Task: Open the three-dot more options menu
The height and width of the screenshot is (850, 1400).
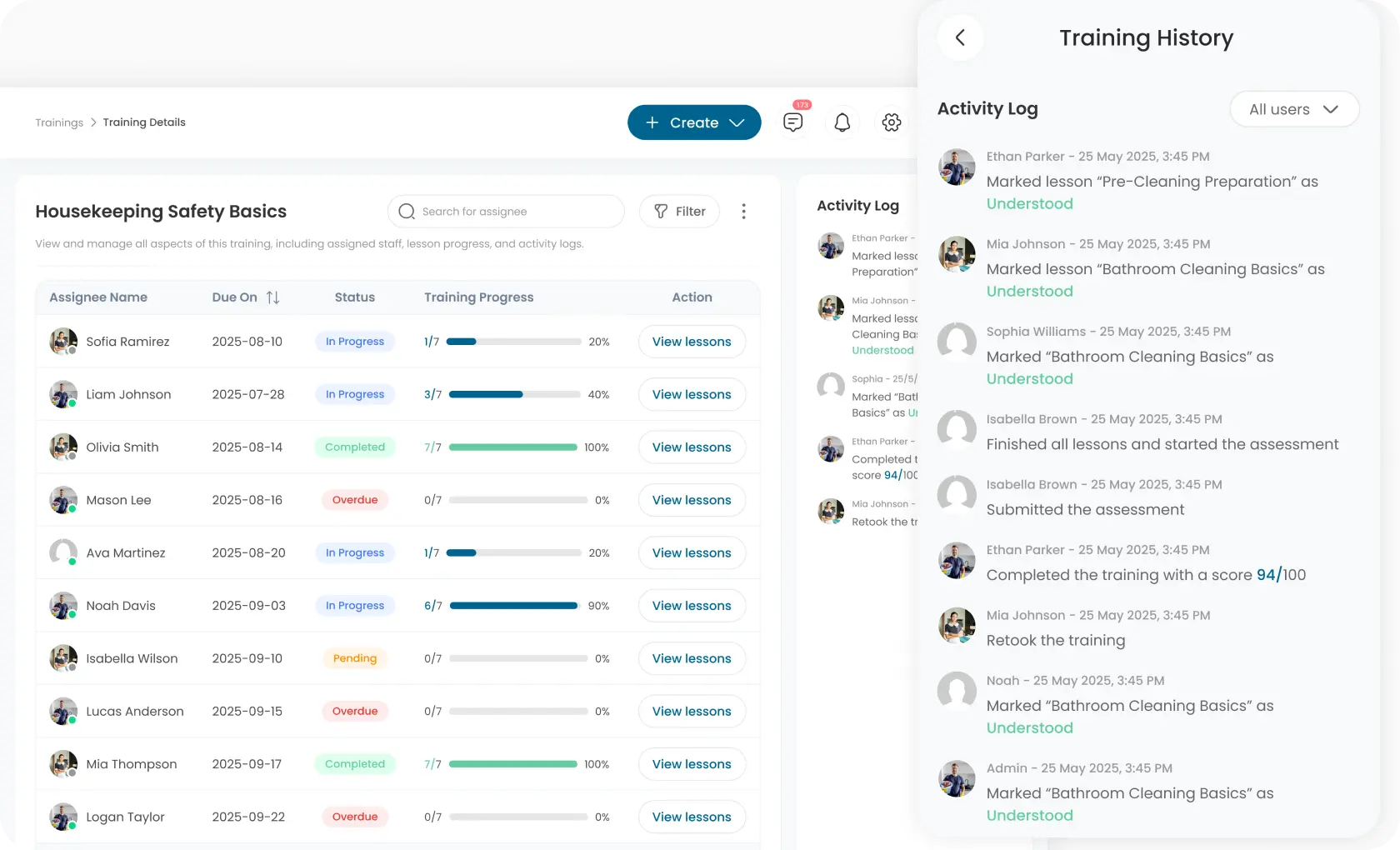Action: tap(743, 212)
